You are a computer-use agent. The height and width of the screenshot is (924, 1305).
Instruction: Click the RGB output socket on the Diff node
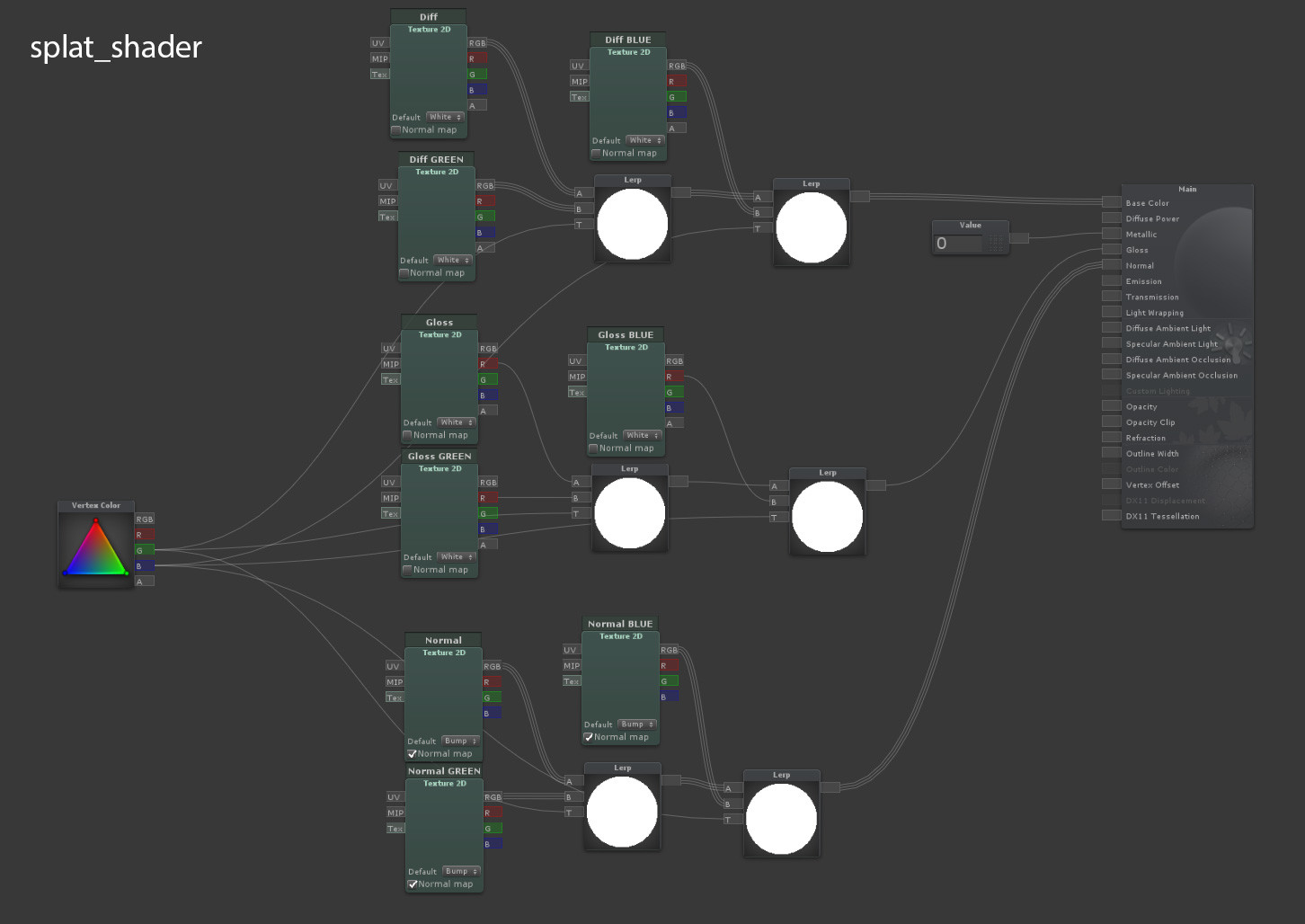click(x=477, y=41)
